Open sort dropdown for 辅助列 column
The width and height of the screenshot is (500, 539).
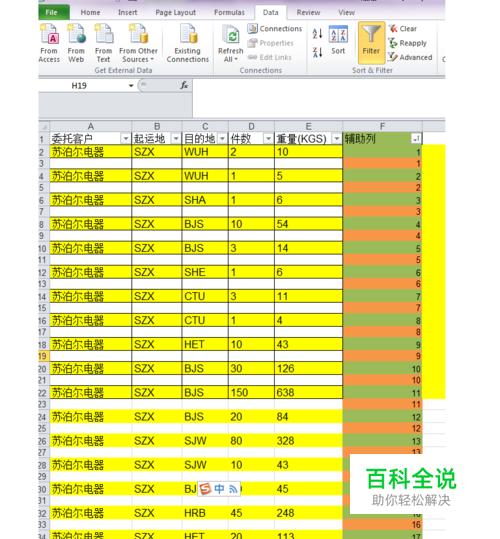416,139
